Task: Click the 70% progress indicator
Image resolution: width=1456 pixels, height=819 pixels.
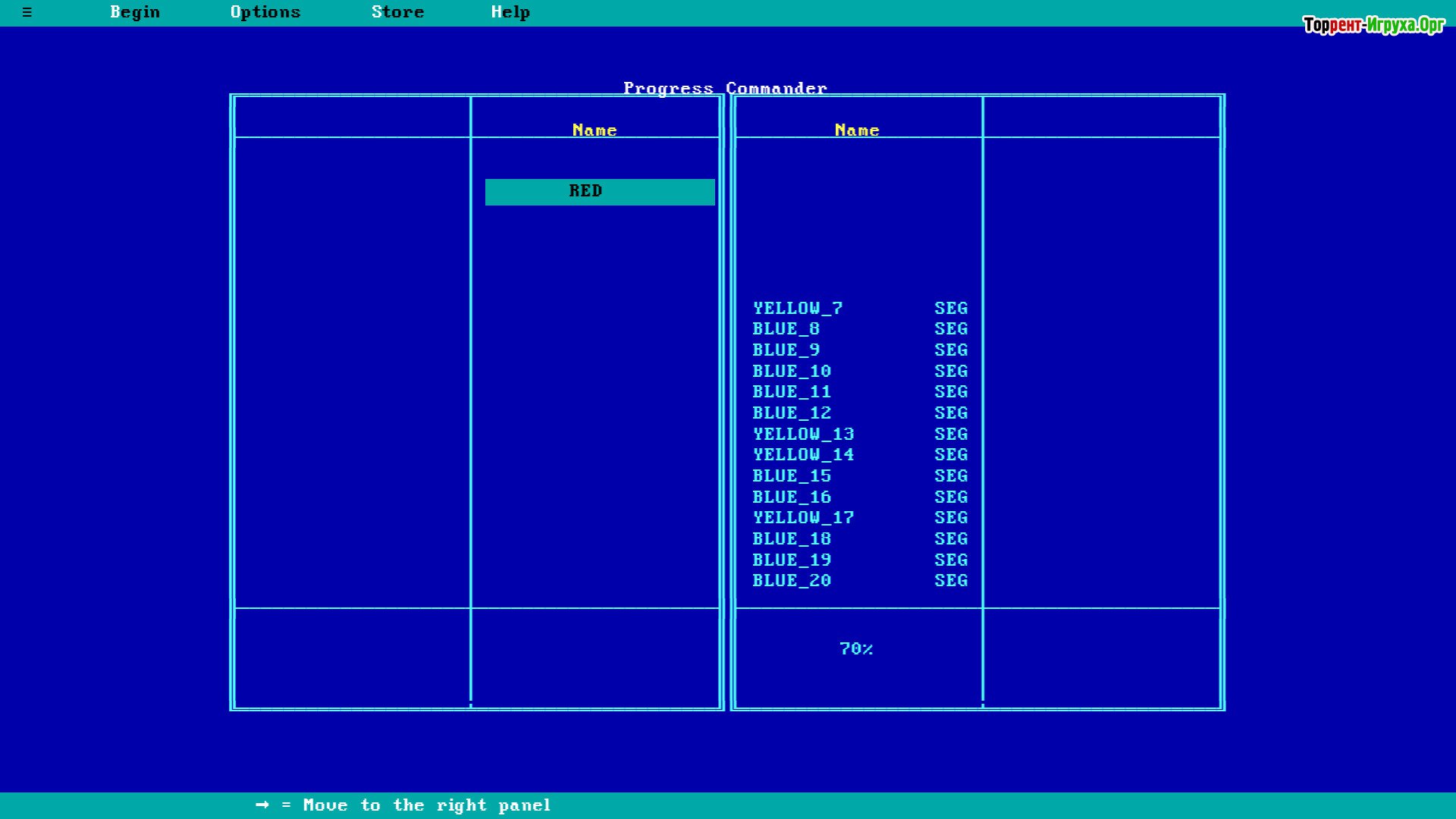Action: tap(856, 649)
